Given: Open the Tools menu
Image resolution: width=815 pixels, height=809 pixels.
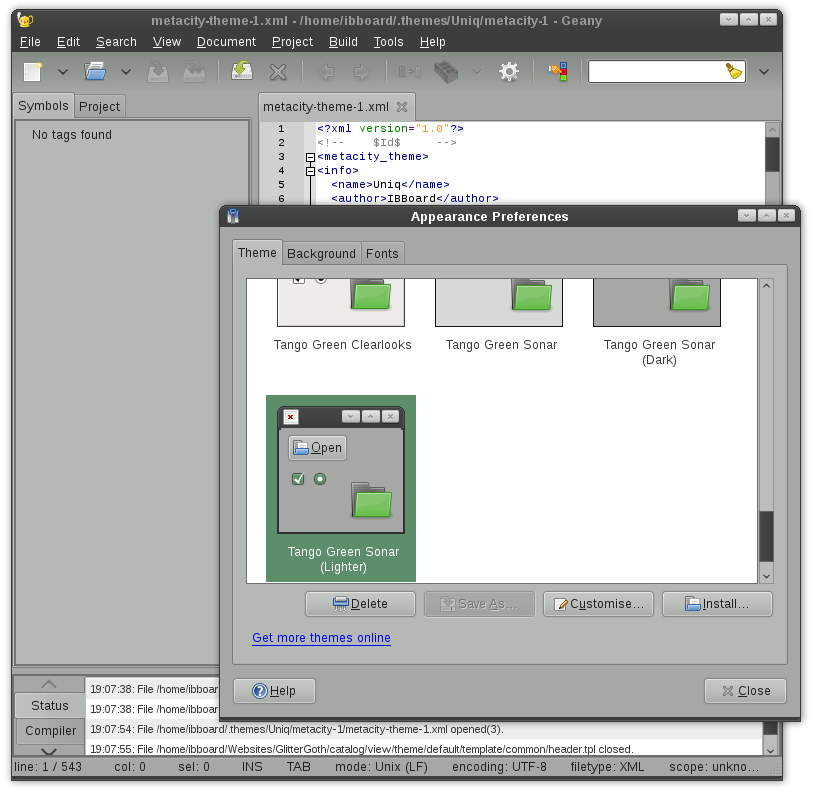Looking at the screenshot, I should tap(388, 42).
